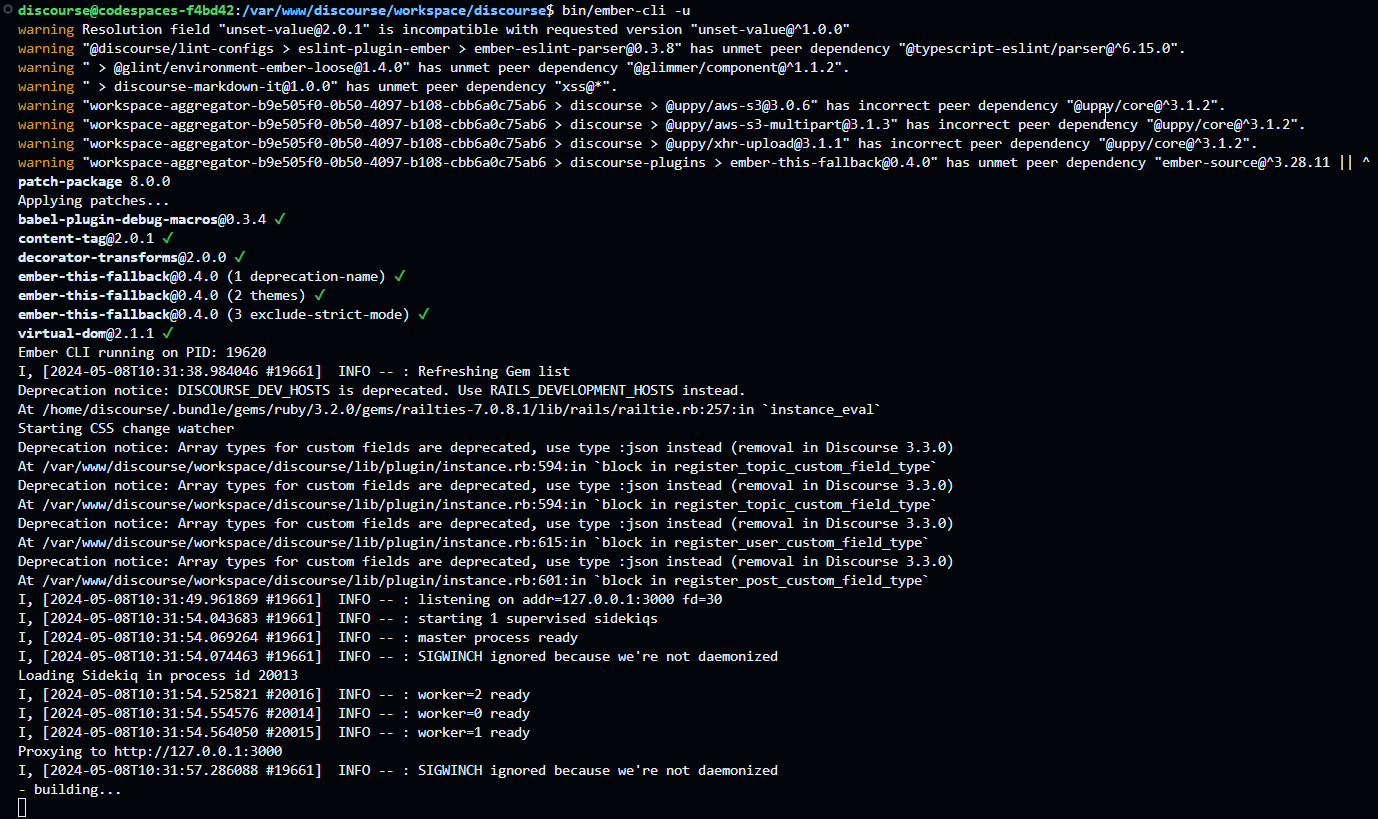The image size is (1378, 819).
Task: Click the warning for "@uppy/aws-s3-multipart@3.1.3"
Action: pos(662,124)
